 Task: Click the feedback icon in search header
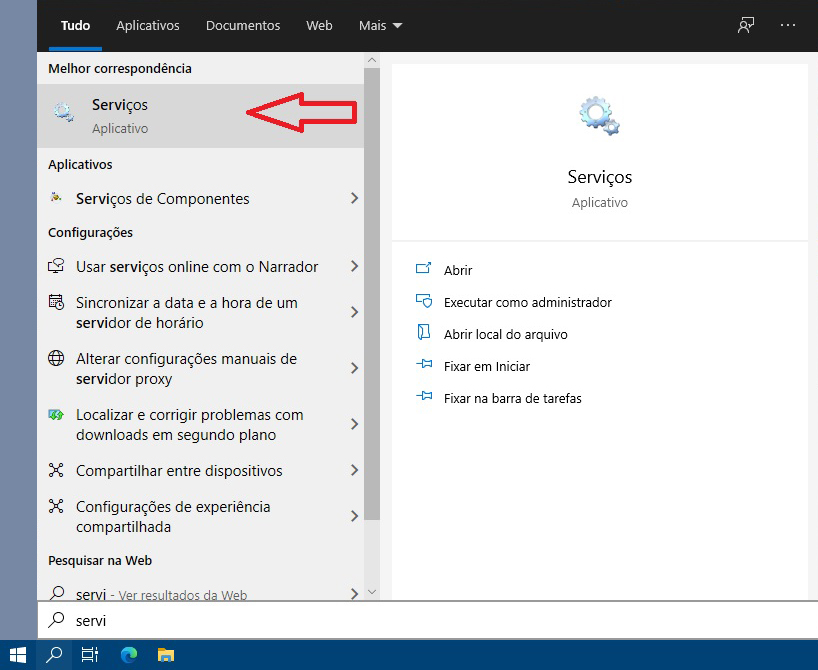746,25
